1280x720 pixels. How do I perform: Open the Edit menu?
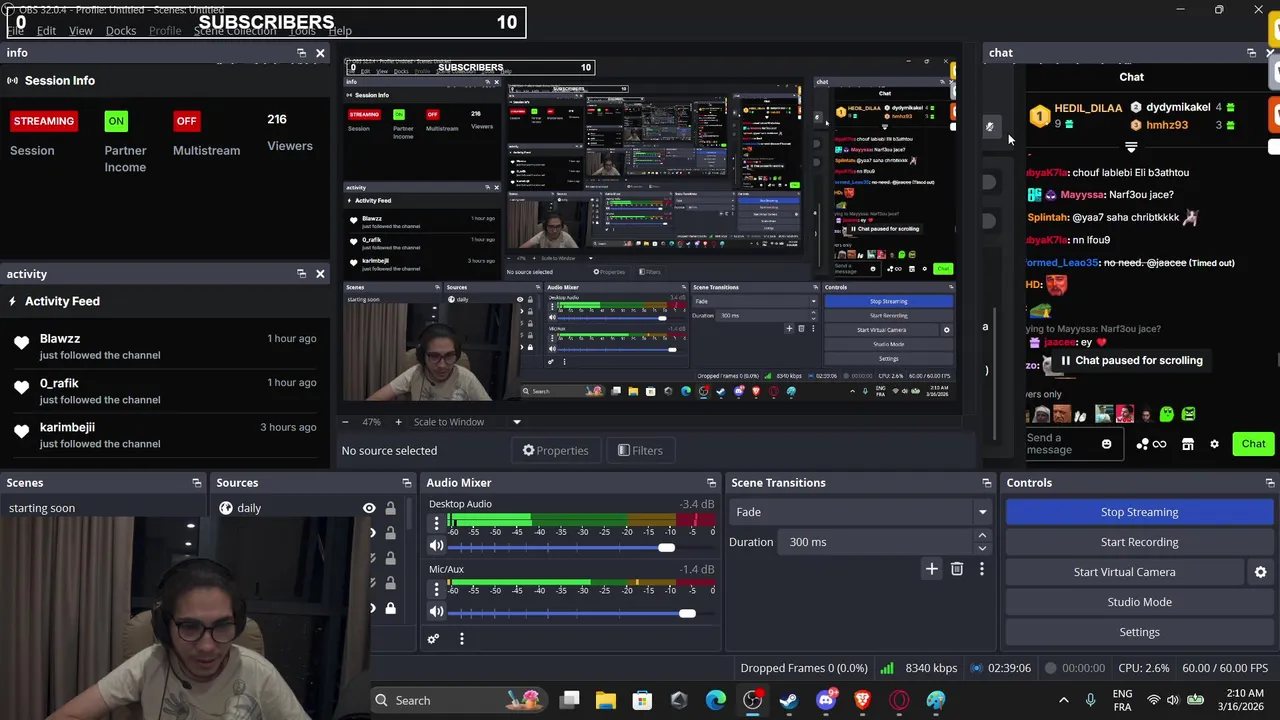click(46, 31)
